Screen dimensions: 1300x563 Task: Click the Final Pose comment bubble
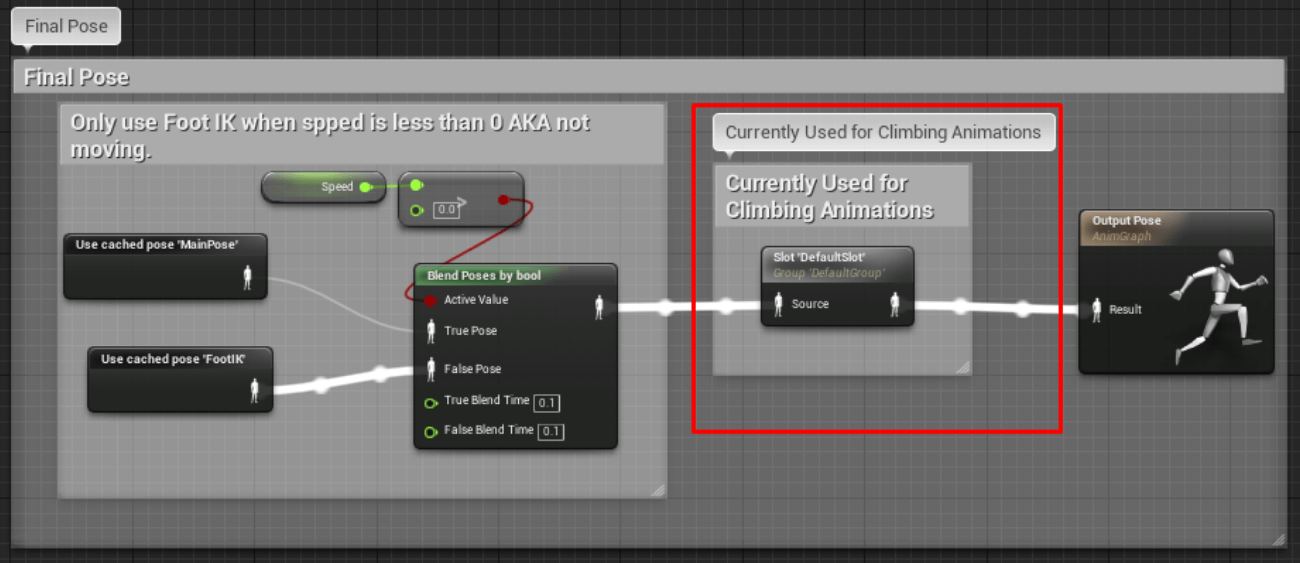(66, 27)
